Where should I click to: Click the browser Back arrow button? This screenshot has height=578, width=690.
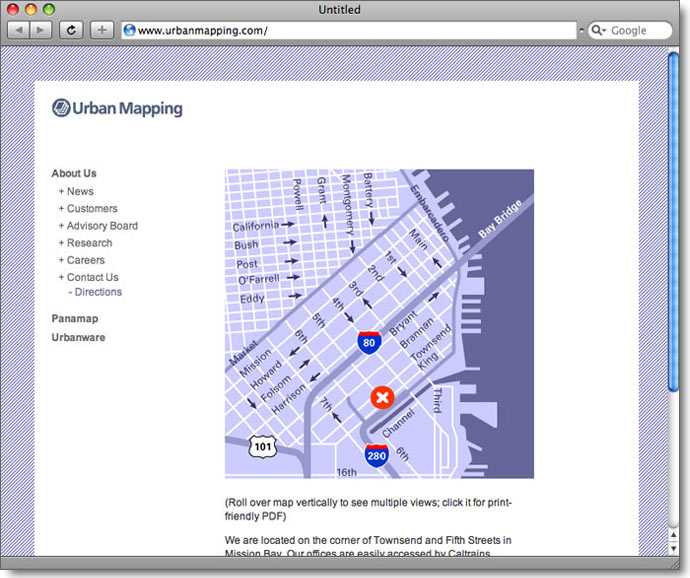(x=19, y=30)
